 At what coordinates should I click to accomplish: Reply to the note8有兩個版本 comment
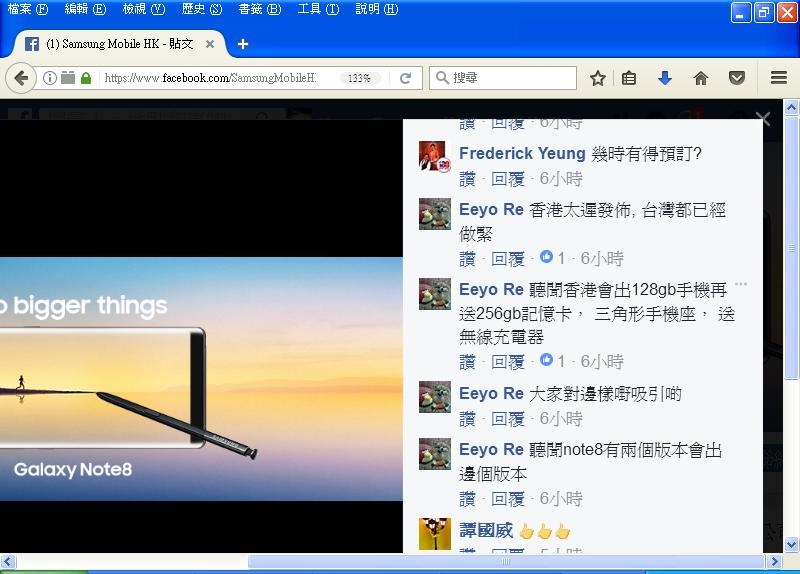[x=508, y=498]
